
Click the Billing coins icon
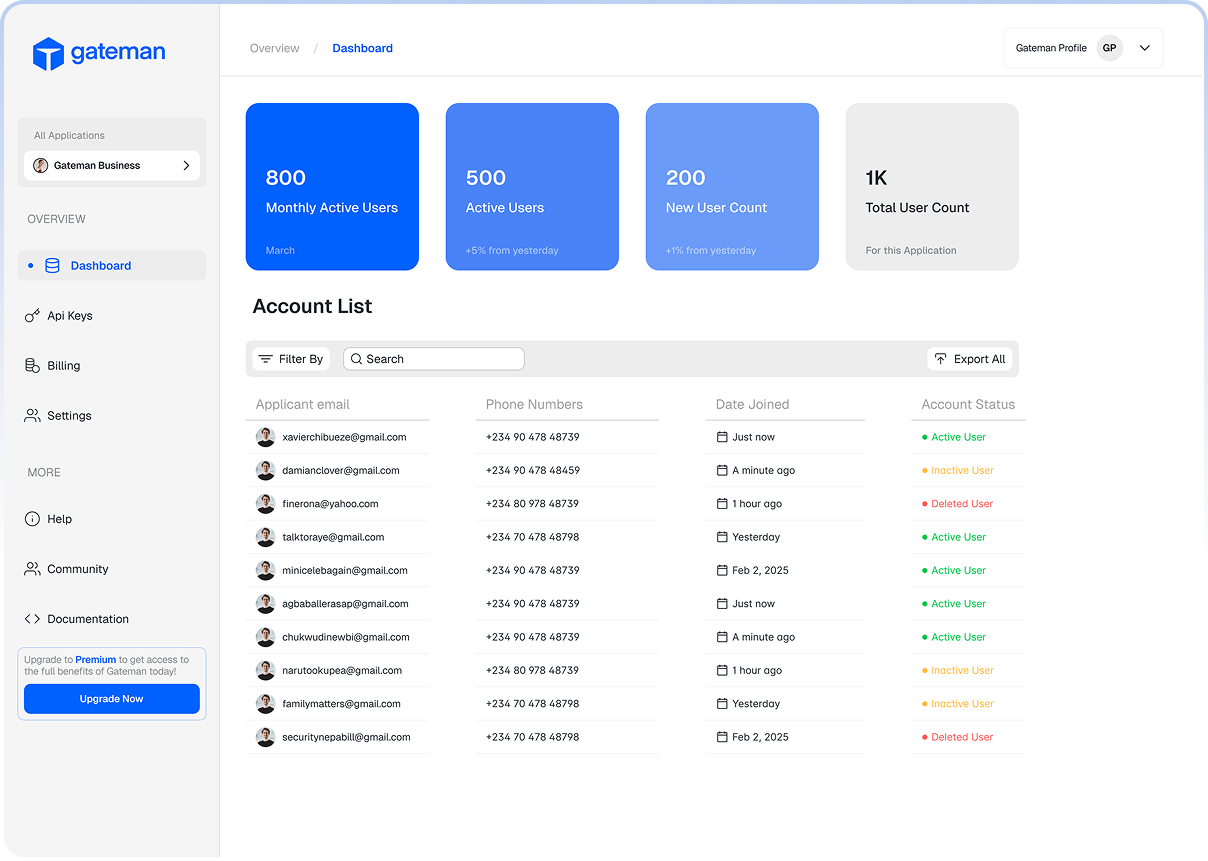pos(32,366)
